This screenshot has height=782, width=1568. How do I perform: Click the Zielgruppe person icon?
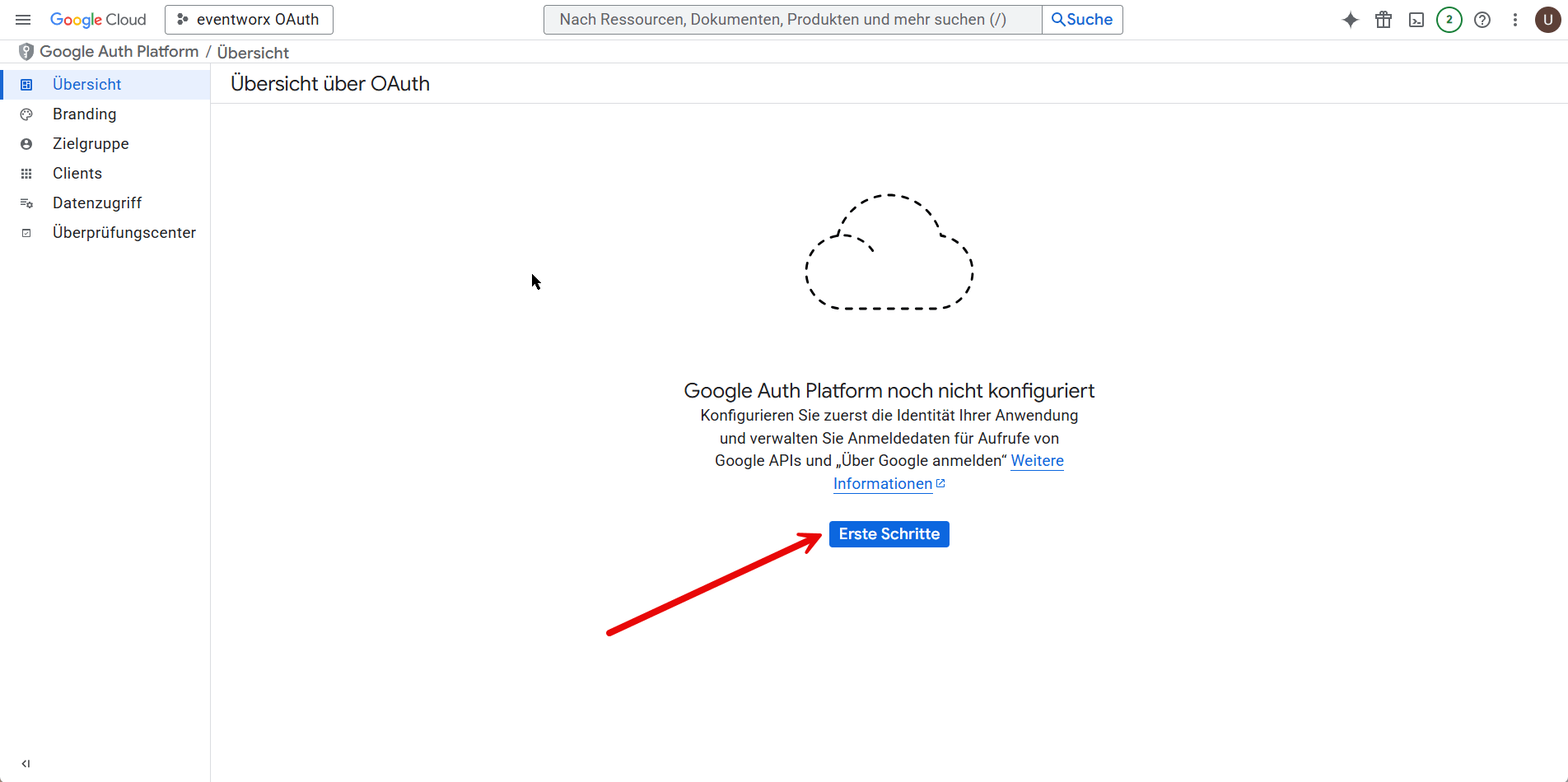26,144
